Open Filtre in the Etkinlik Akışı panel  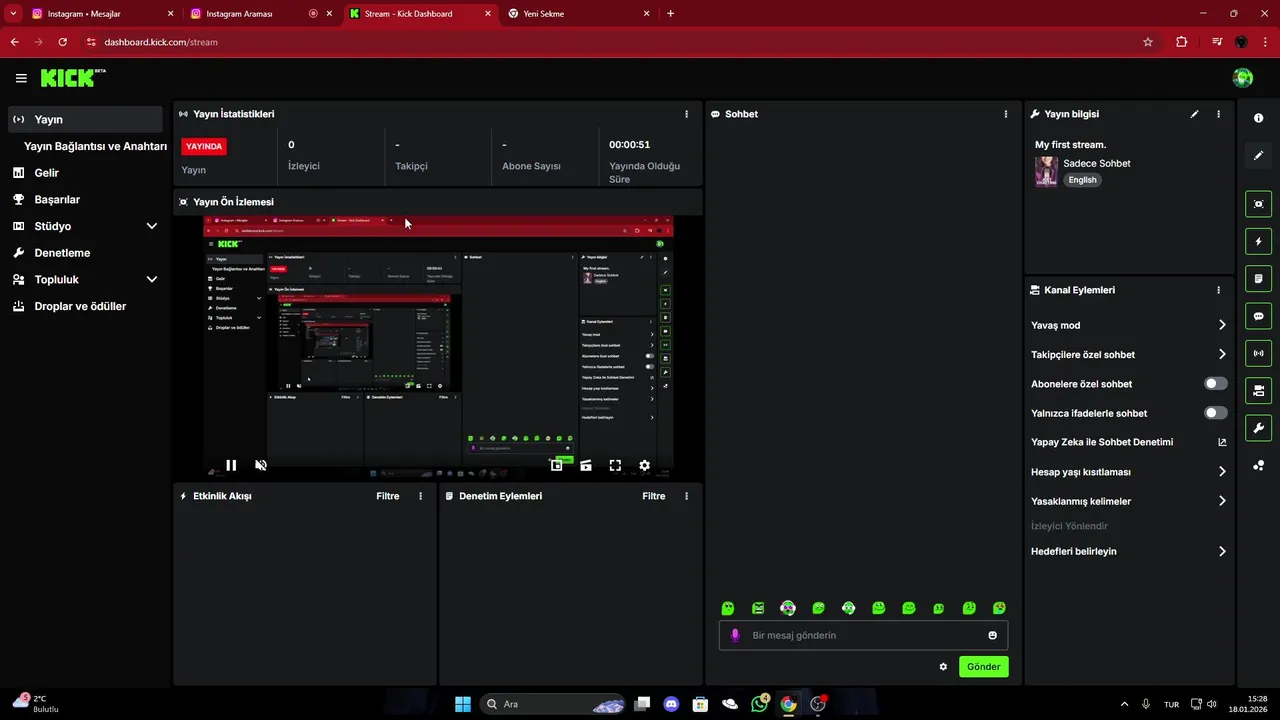pos(388,496)
